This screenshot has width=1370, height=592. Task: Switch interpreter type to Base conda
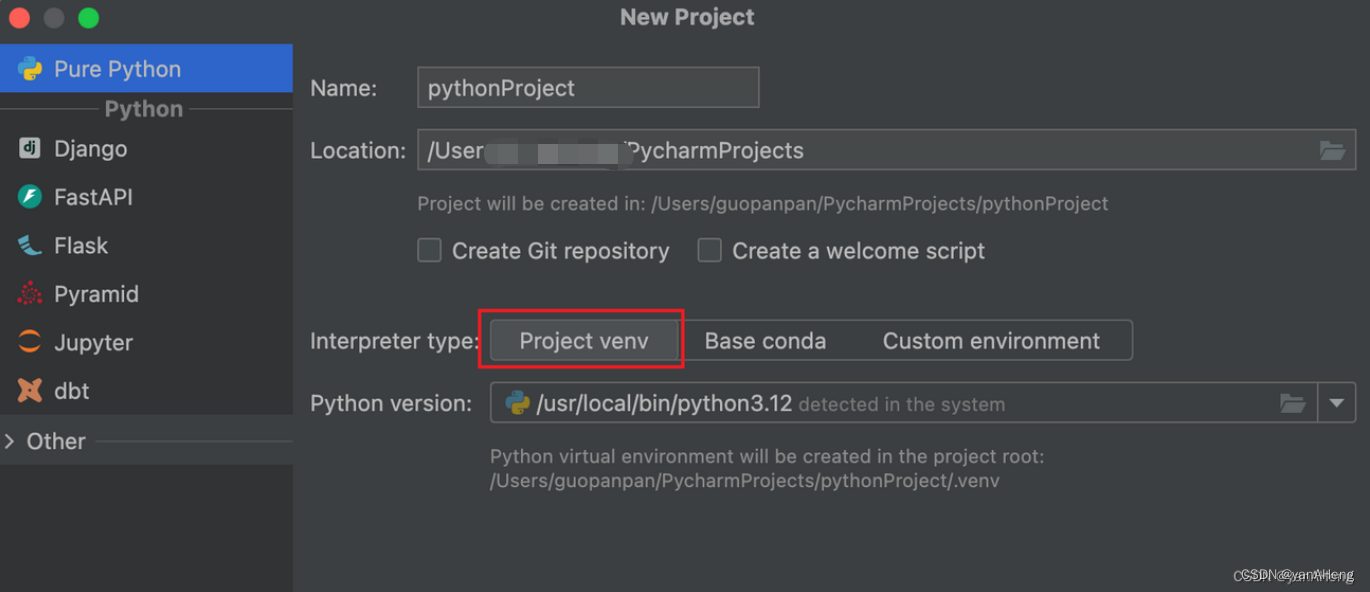[765, 340]
